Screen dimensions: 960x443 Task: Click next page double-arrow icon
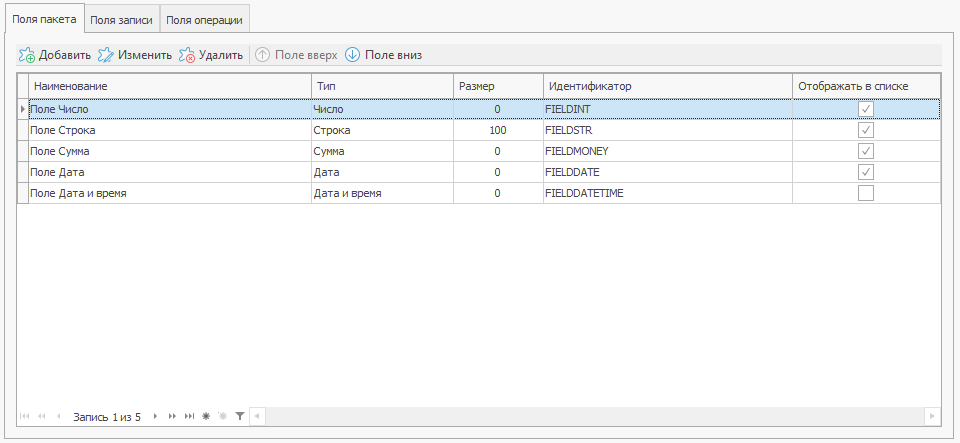click(172, 416)
